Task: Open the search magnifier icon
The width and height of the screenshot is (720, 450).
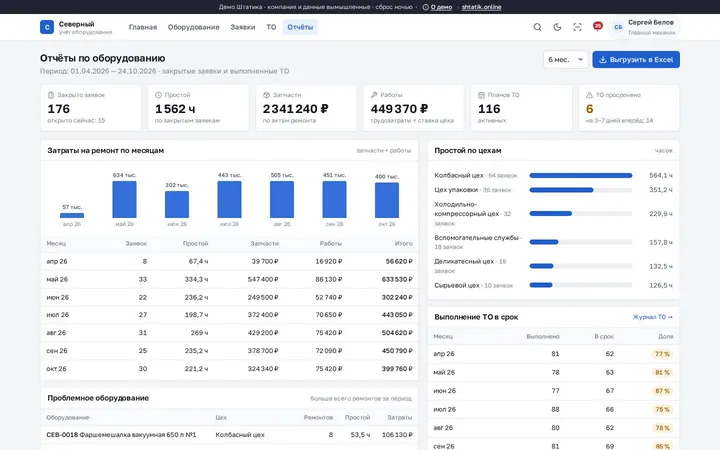Action: (x=537, y=27)
